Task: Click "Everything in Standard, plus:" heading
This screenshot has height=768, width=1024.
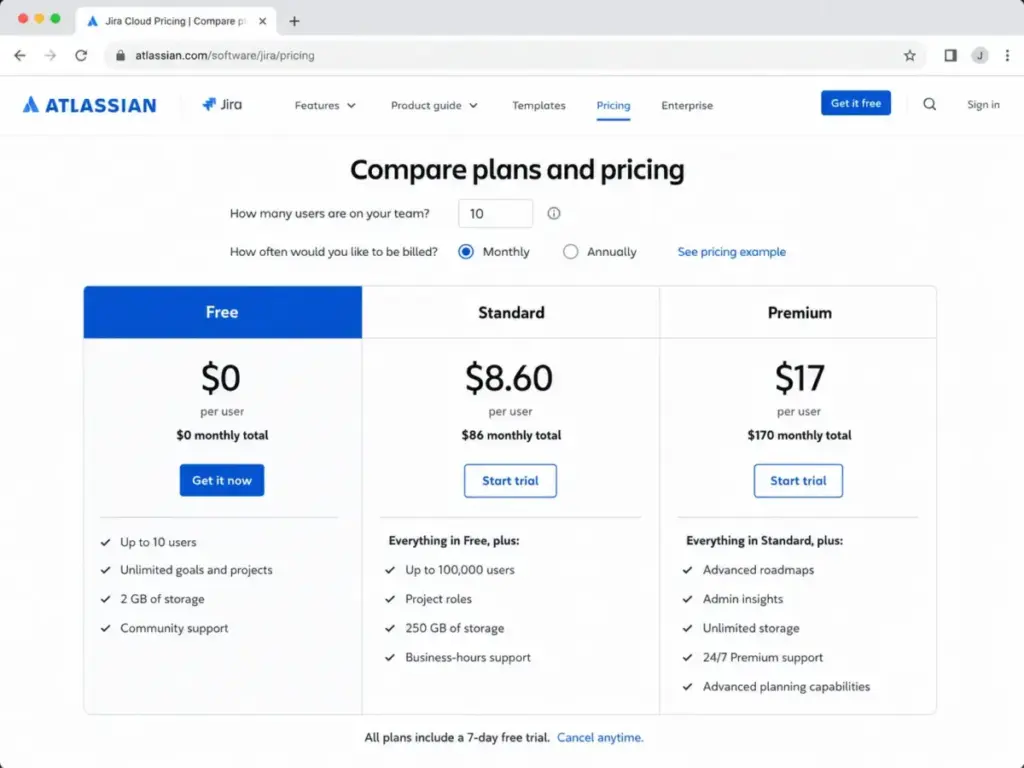Action: (764, 541)
